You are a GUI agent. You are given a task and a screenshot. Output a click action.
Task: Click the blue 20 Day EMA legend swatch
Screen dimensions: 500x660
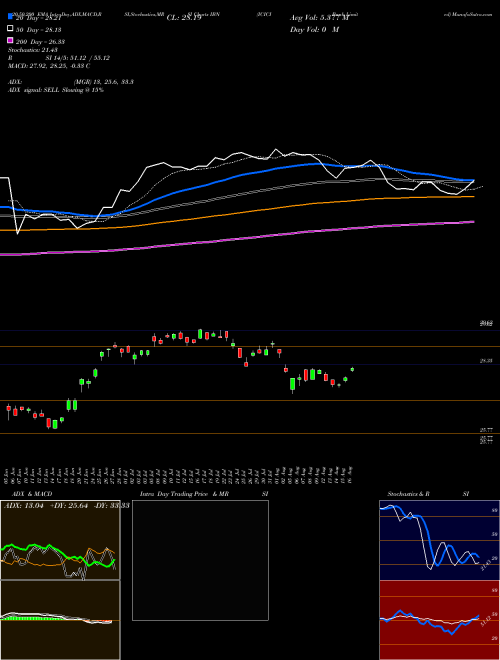click(10, 16)
